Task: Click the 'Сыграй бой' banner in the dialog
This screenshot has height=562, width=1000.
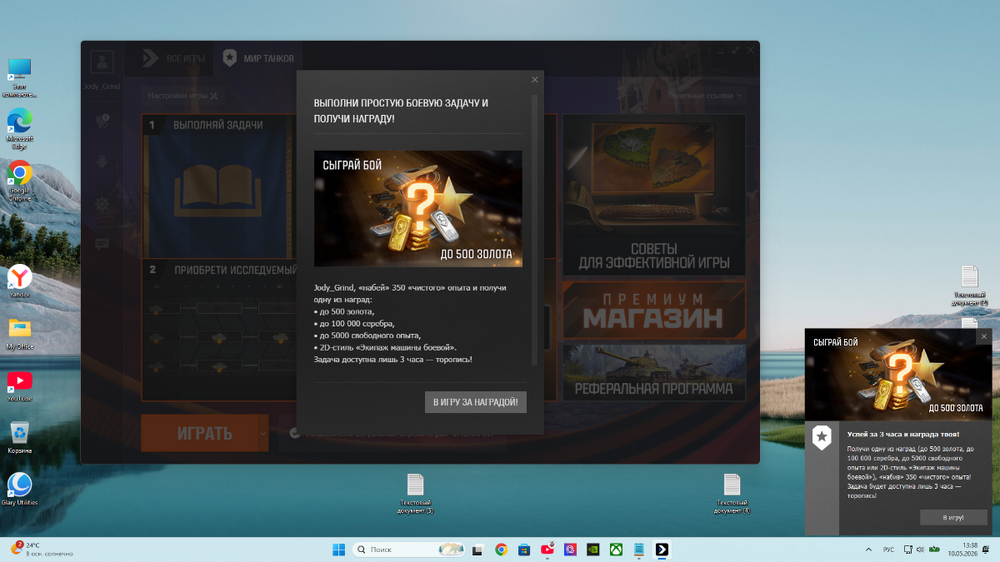Action: click(418, 209)
